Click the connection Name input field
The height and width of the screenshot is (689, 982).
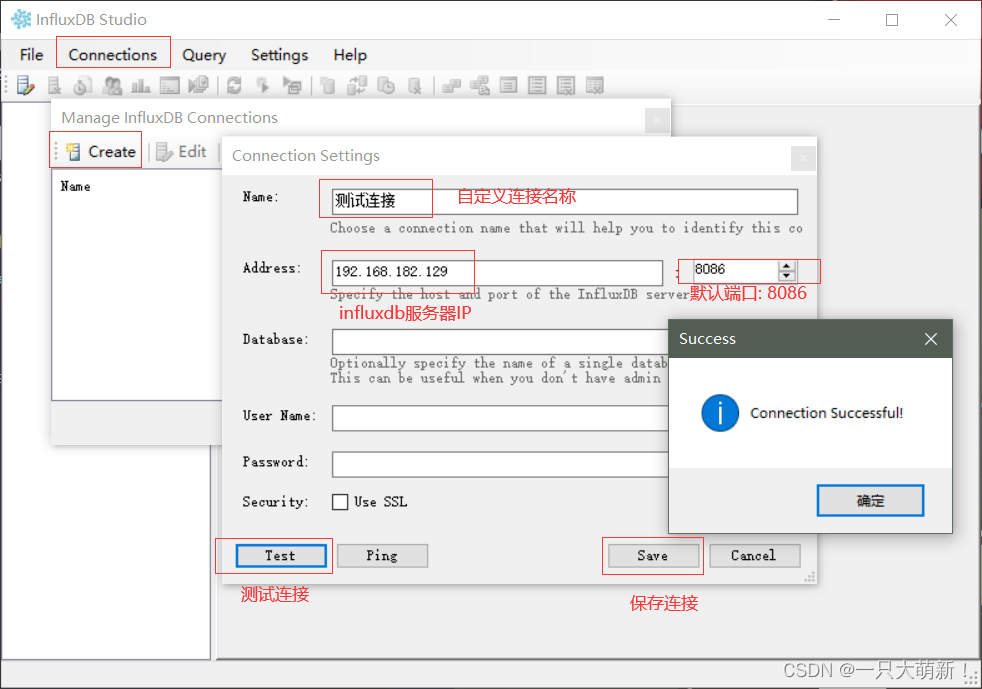pyautogui.click(x=564, y=201)
